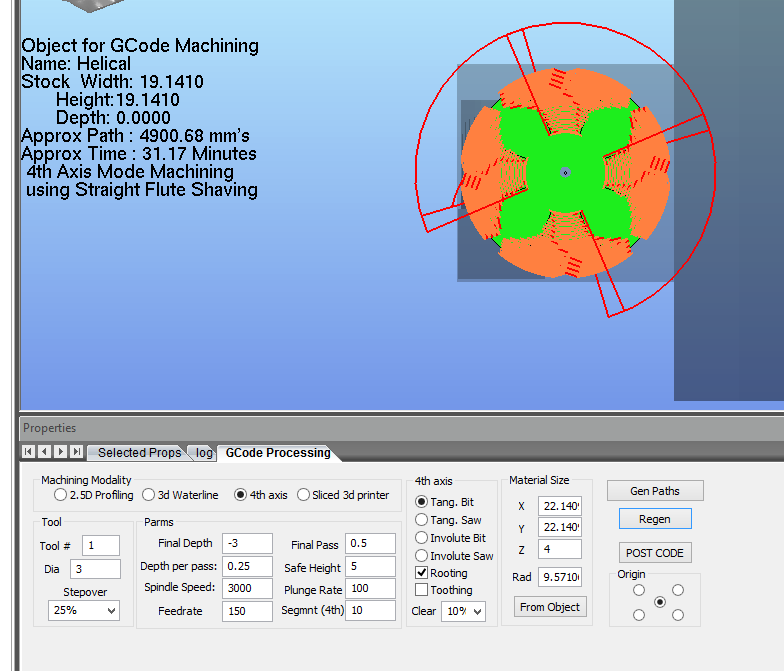
Task: Choose Involute Saw option
Action: click(x=422, y=556)
